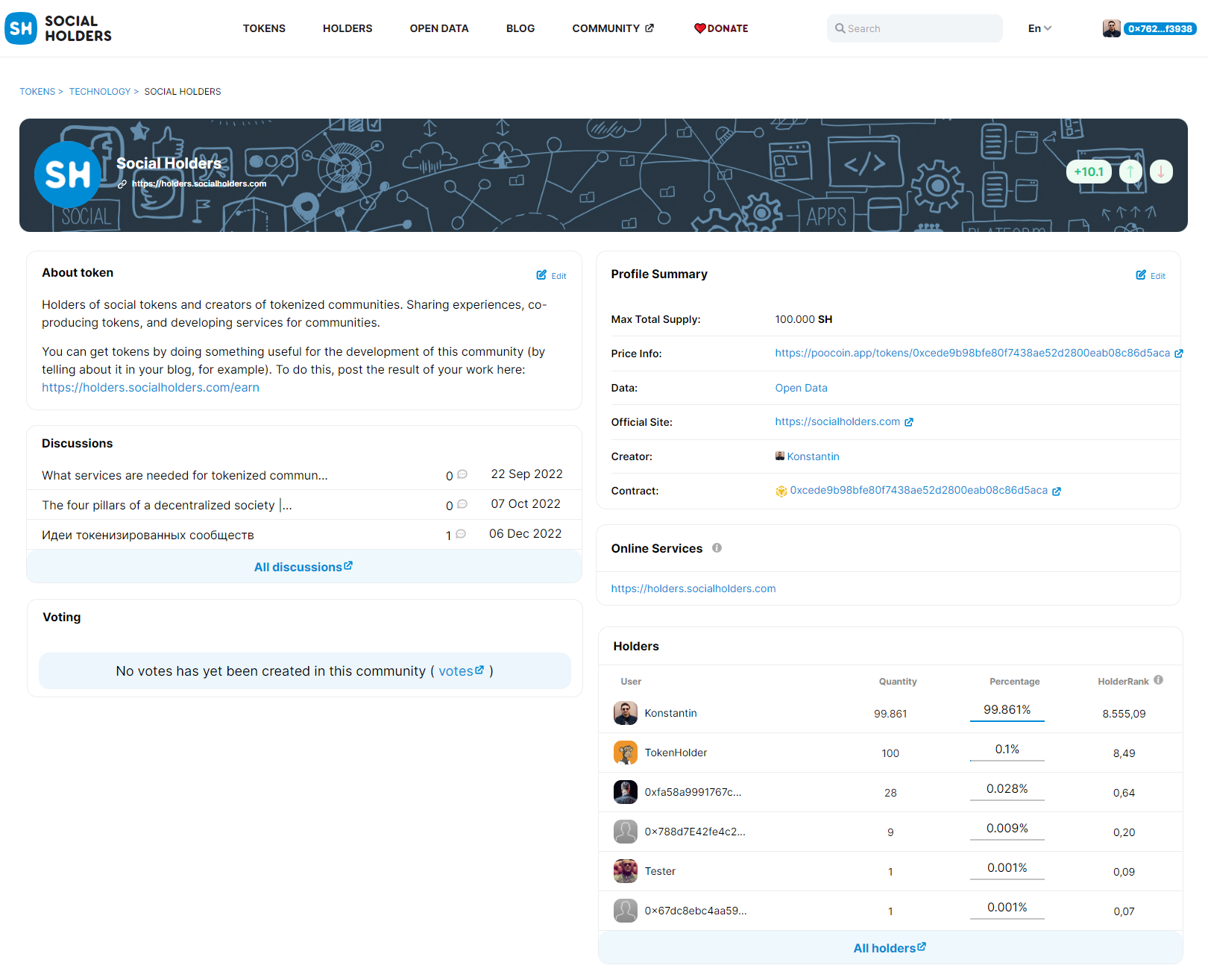This screenshot has width=1208, height=980.
Task: Click the round SH token logo in banner
Action: click(x=68, y=175)
